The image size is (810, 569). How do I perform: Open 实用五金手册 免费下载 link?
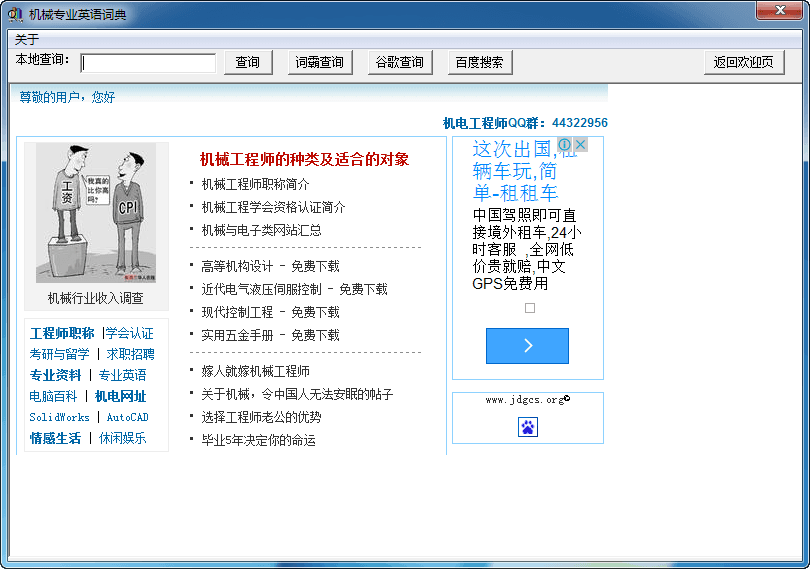point(270,335)
